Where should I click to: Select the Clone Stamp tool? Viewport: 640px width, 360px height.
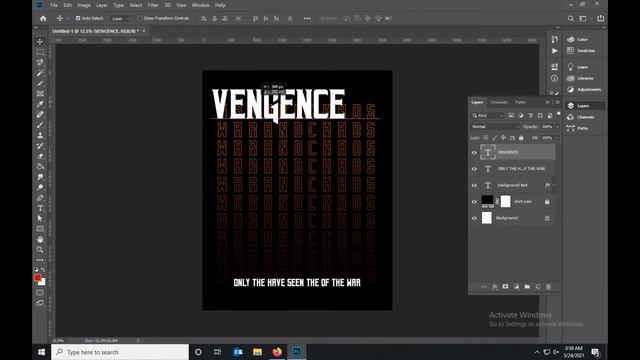click(x=40, y=136)
